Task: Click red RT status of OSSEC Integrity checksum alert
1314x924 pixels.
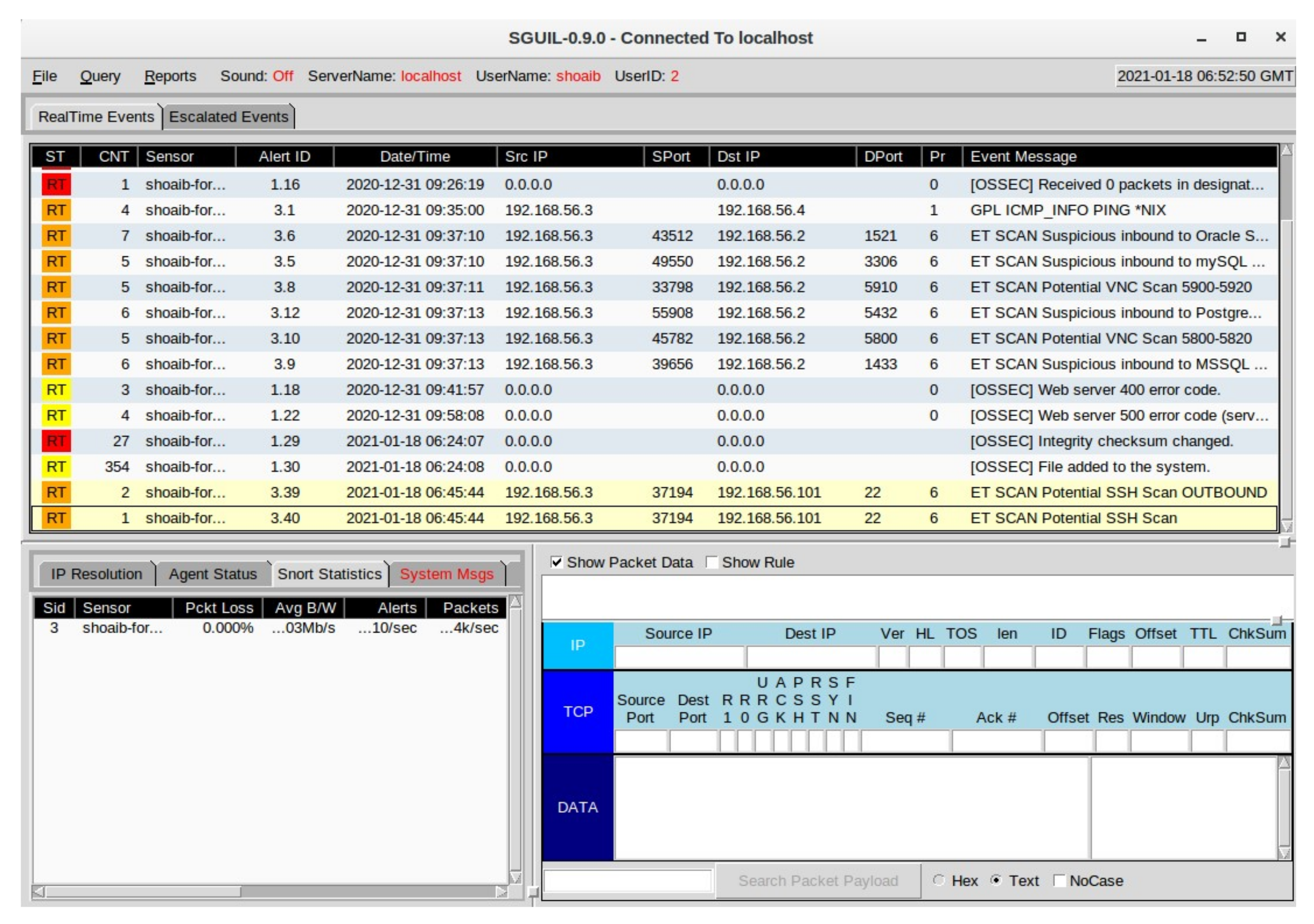Action: tap(56, 441)
